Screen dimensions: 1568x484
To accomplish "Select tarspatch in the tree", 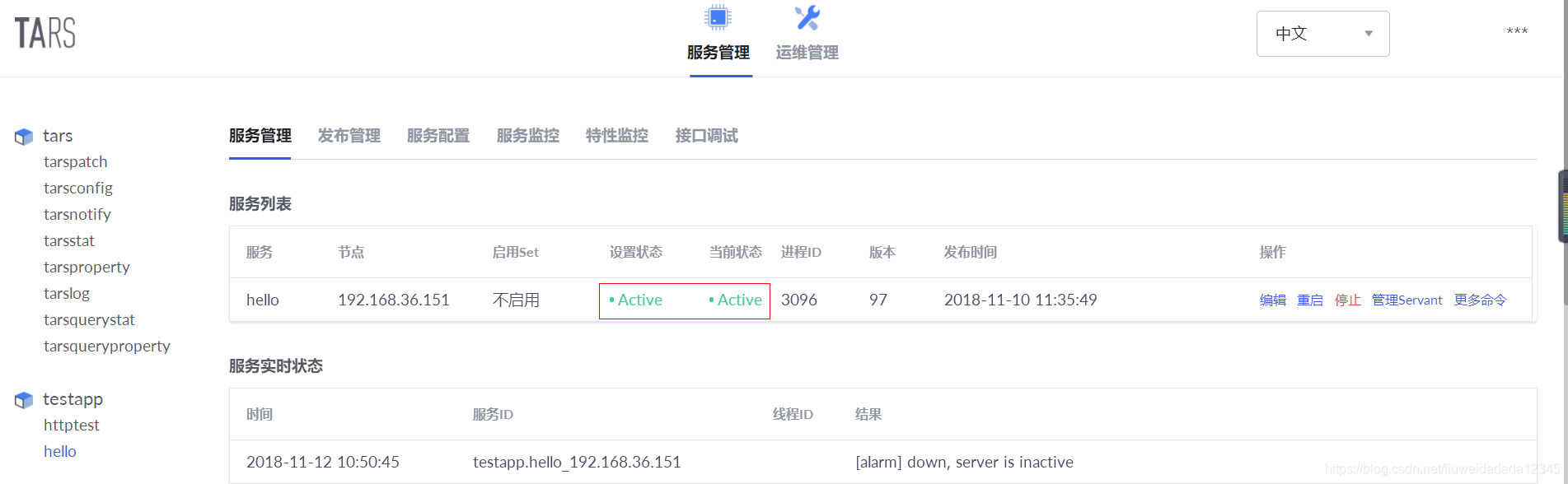I will point(76,162).
